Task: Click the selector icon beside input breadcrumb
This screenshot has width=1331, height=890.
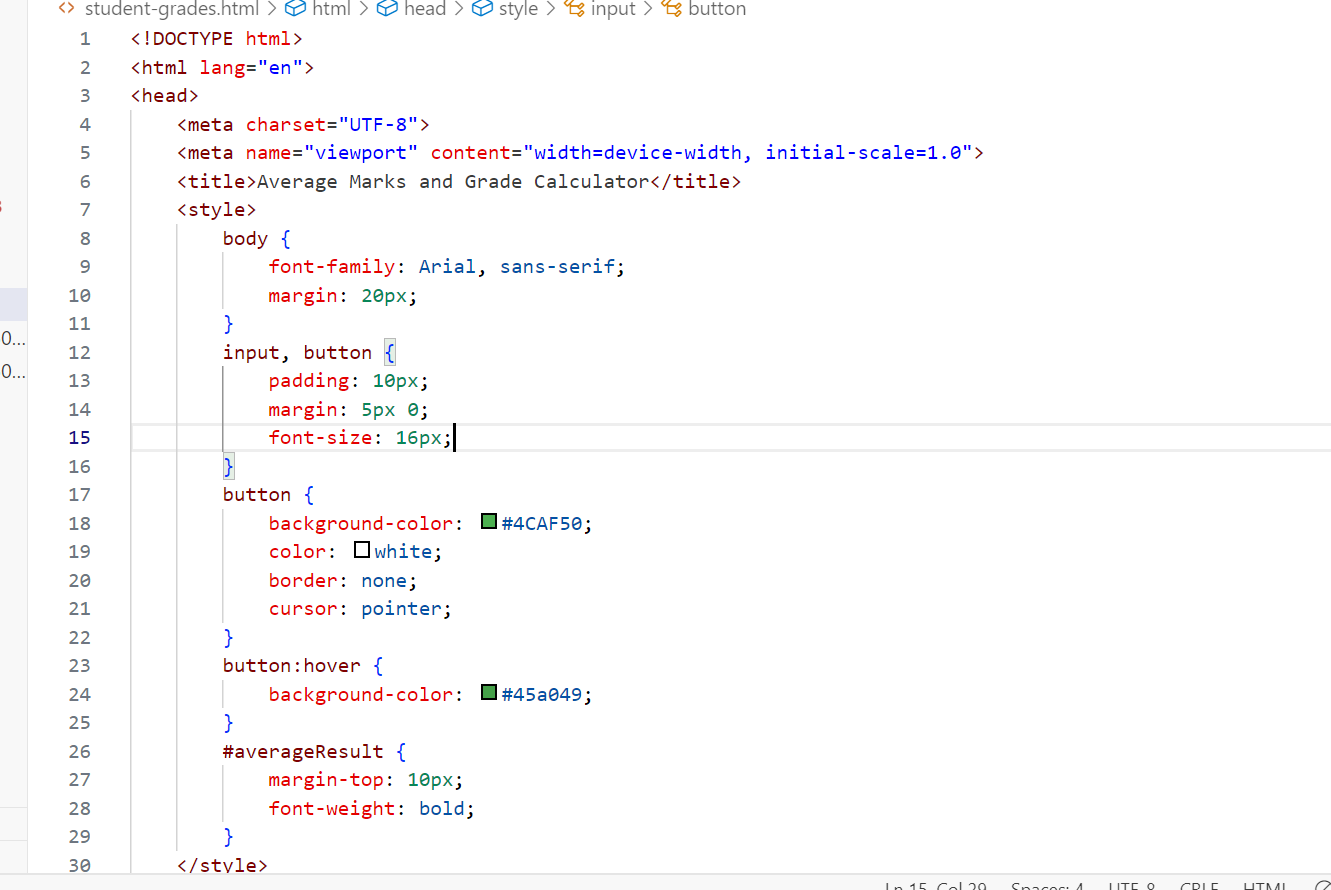Action: click(x=574, y=9)
